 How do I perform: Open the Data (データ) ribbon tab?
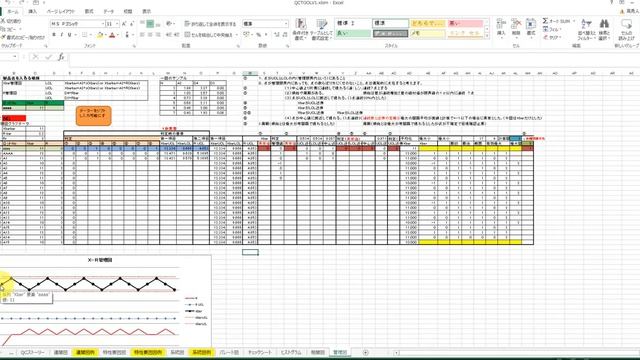[x=109, y=11]
